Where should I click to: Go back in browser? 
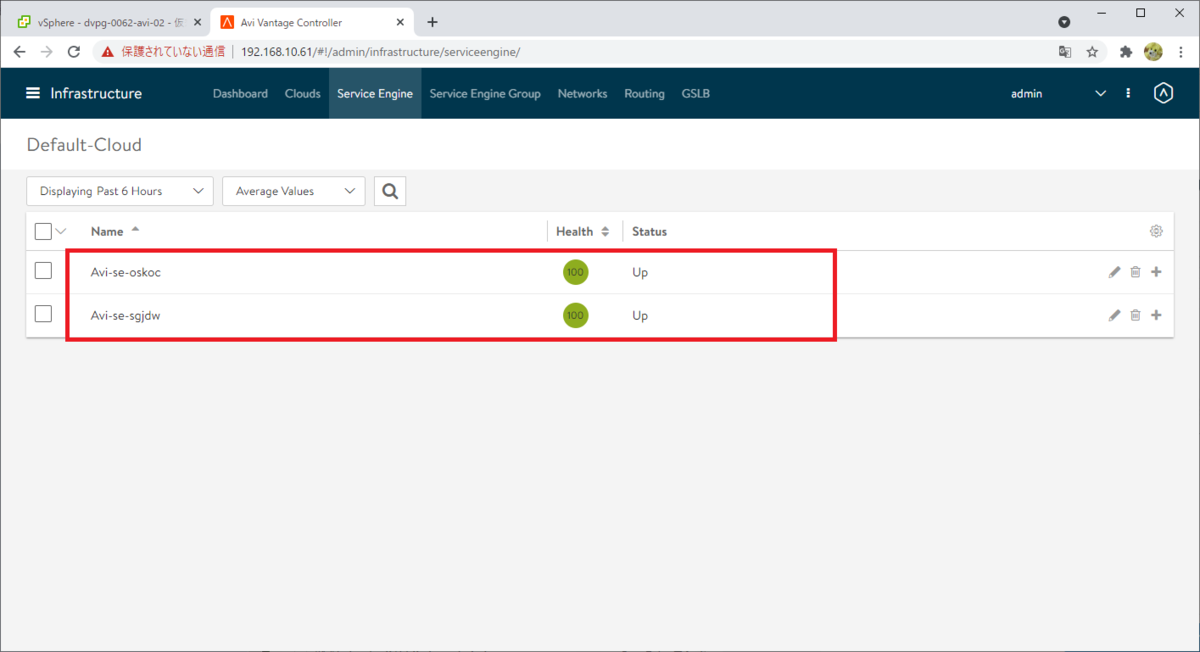[x=19, y=52]
